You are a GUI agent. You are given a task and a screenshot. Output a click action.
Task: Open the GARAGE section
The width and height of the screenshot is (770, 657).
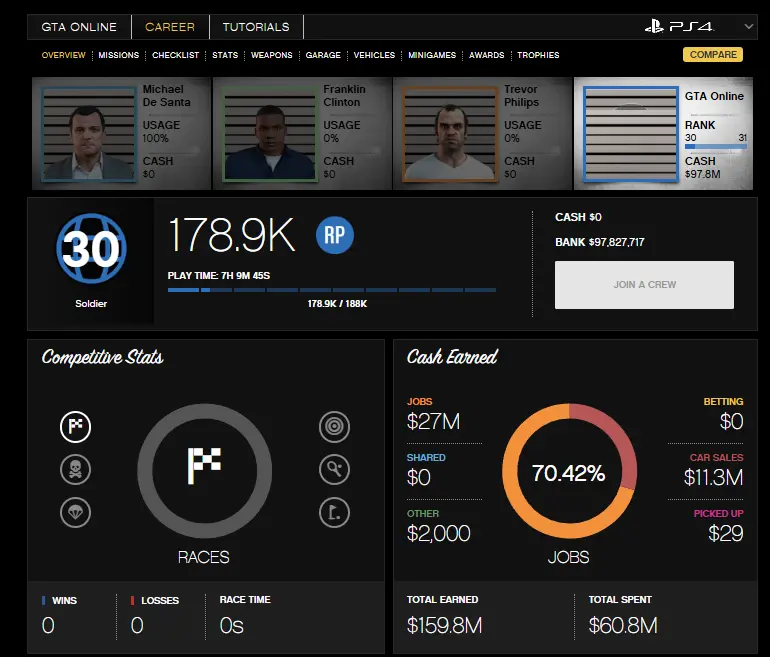pyautogui.click(x=323, y=55)
